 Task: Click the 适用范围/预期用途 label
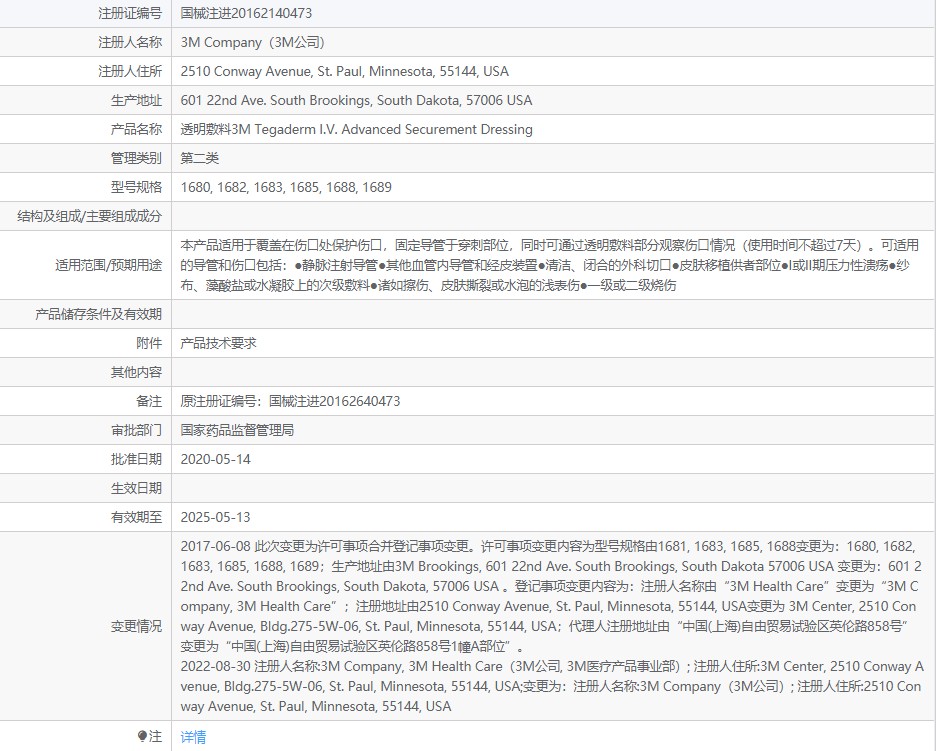click(x=109, y=265)
